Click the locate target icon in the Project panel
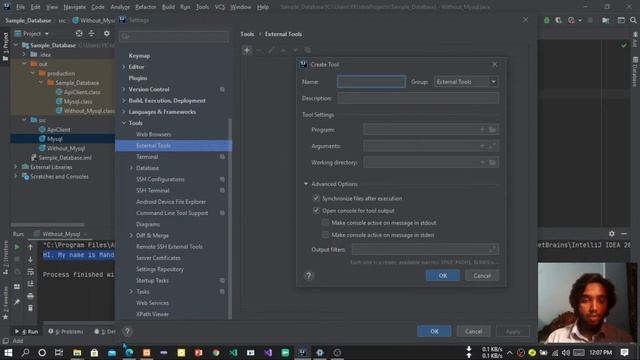Viewport: 640px width, 360px height. click(x=79, y=33)
